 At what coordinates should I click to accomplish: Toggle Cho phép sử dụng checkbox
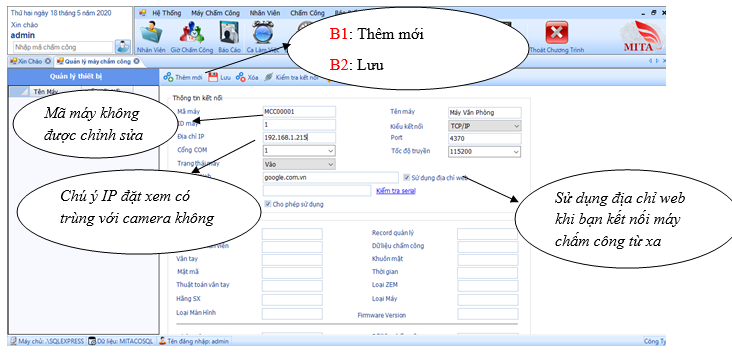(268, 204)
